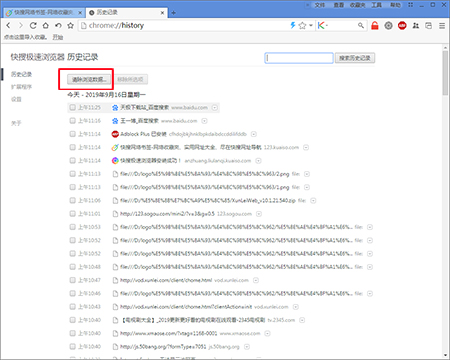Click the vertical page scrollbar thumb
Image resolution: width=450 pixels, height=360 pixels.
point(445,73)
